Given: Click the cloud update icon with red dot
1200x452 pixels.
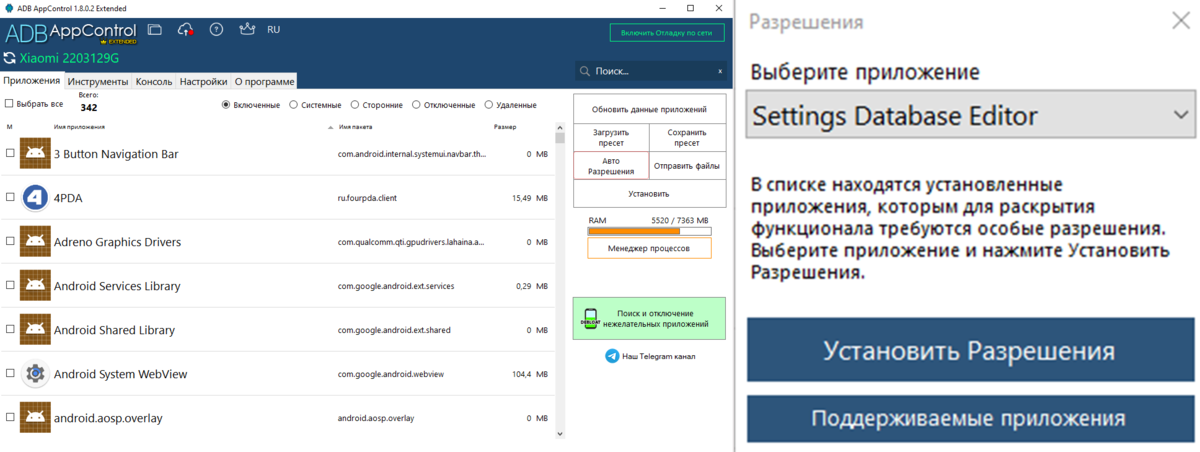Looking at the screenshot, I should pyautogui.click(x=185, y=30).
